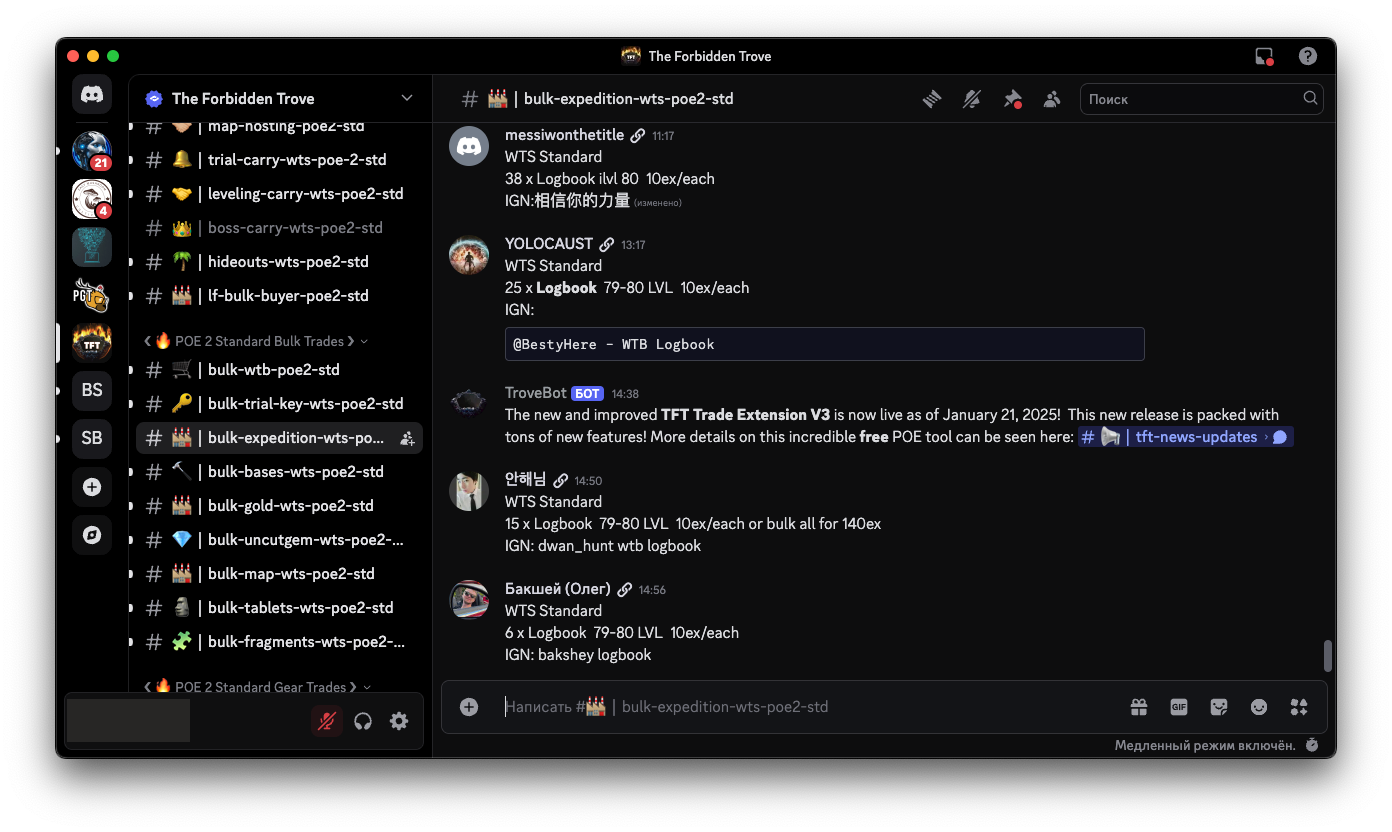Open User Settings gear
This screenshot has width=1392, height=832.
click(x=399, y=721)
